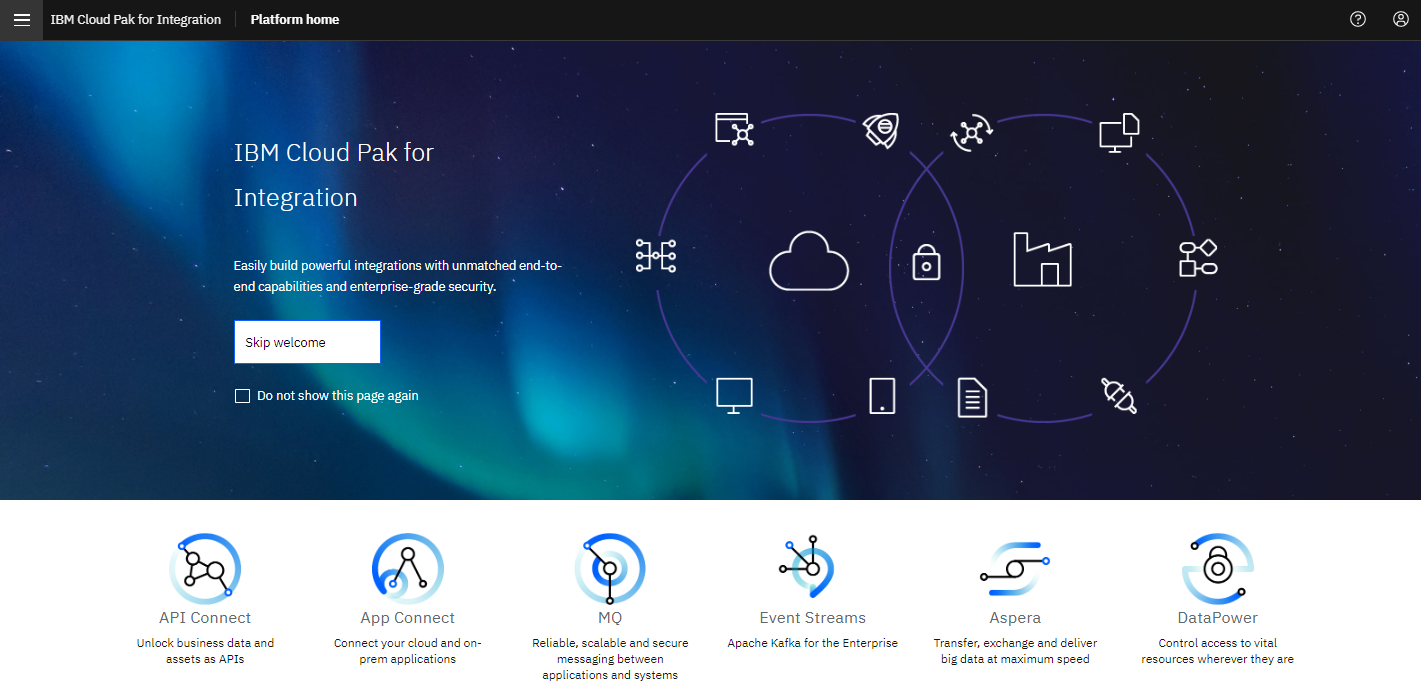
Task: Click the MQ product icon
Action: (x=610, y=568)
